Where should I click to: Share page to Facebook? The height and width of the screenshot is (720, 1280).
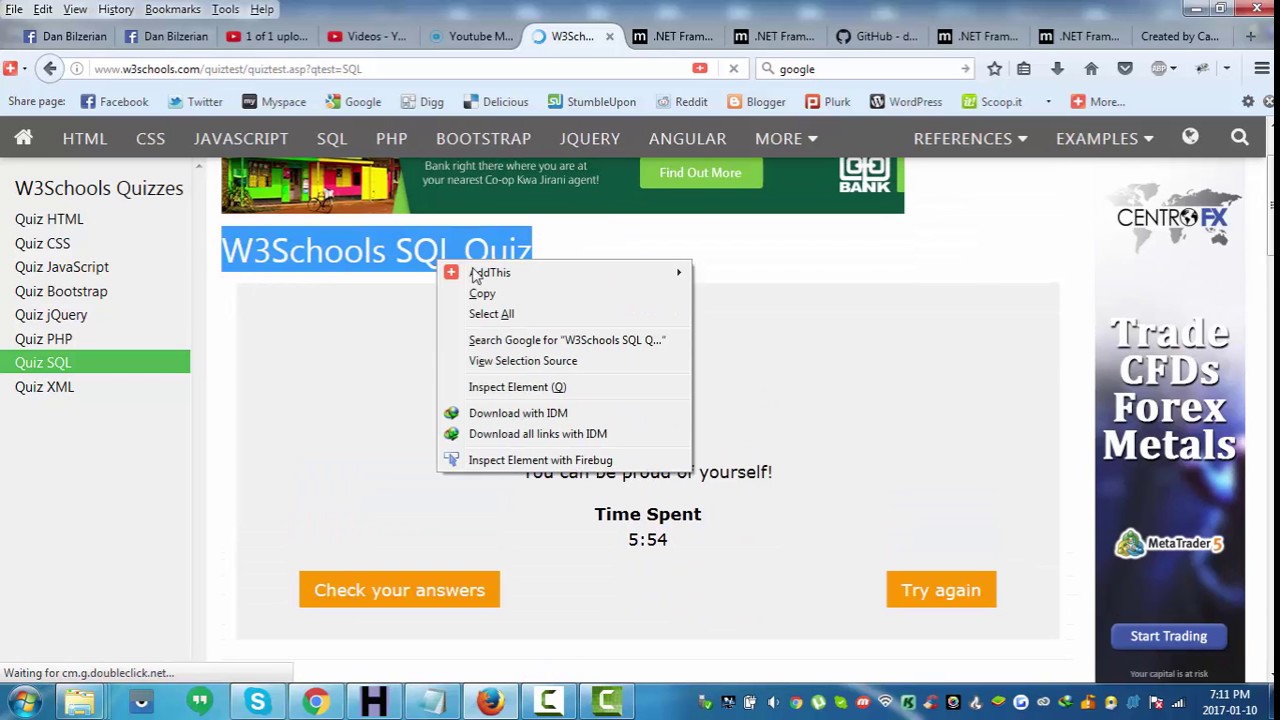114,102
